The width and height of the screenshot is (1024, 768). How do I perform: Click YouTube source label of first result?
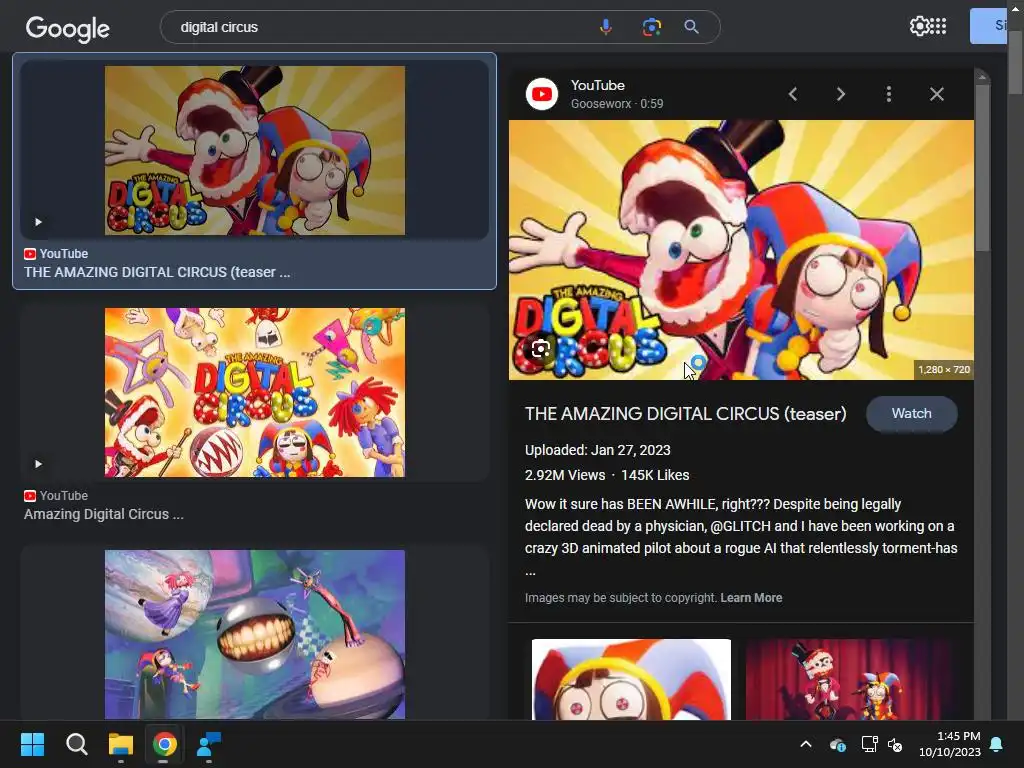click(56, 253)
